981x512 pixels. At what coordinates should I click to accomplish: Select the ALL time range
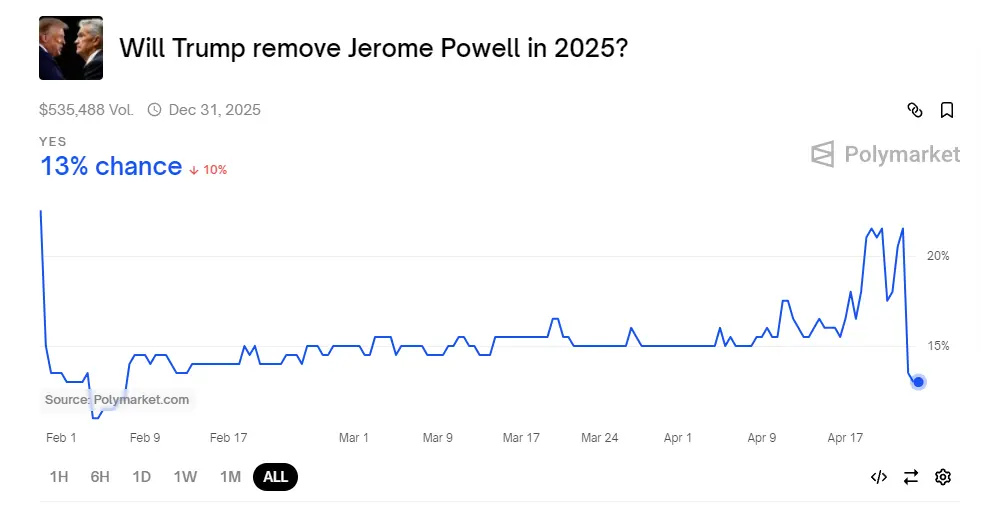275,477
